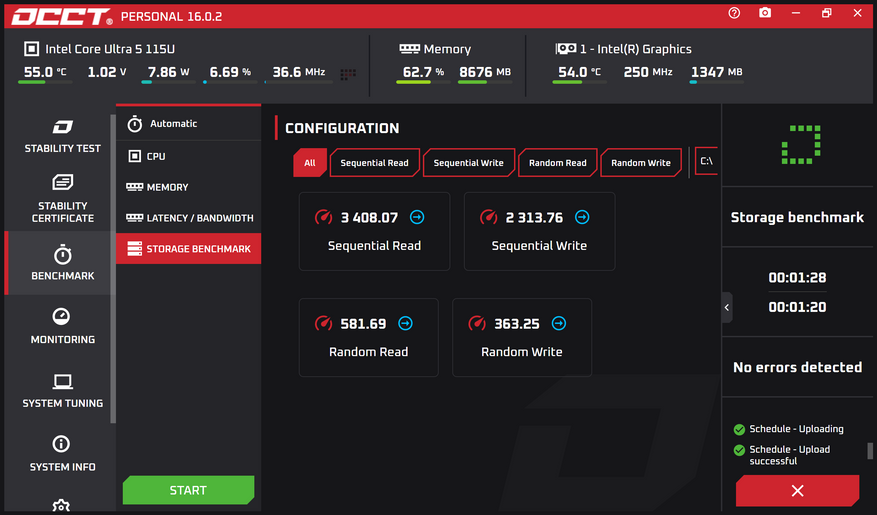Click the 1347 MB GPU memory reading
Viewport: 877px width, 515px height.
[x=716, y=72]
